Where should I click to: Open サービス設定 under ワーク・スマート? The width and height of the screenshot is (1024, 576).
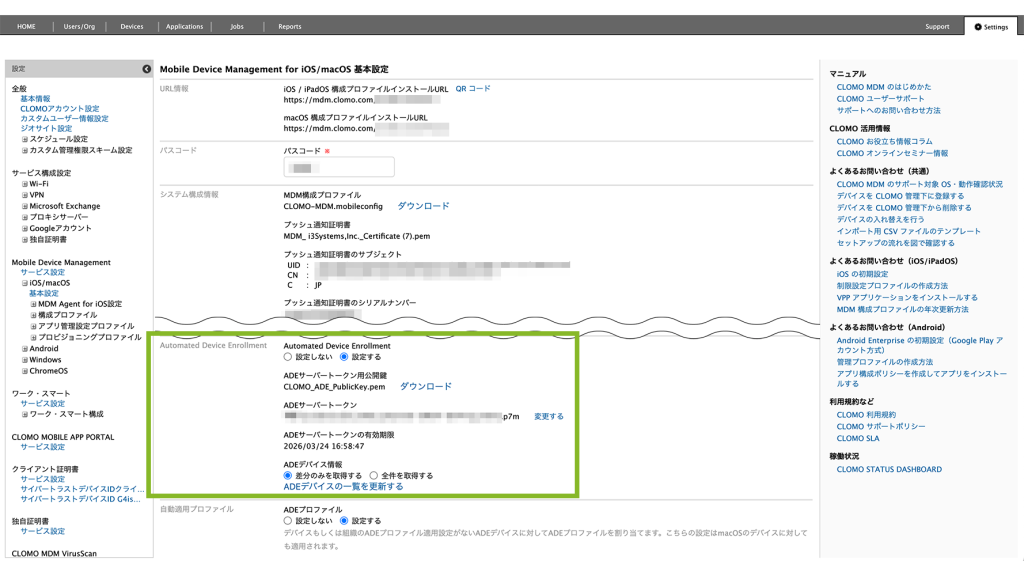(42, 404)
